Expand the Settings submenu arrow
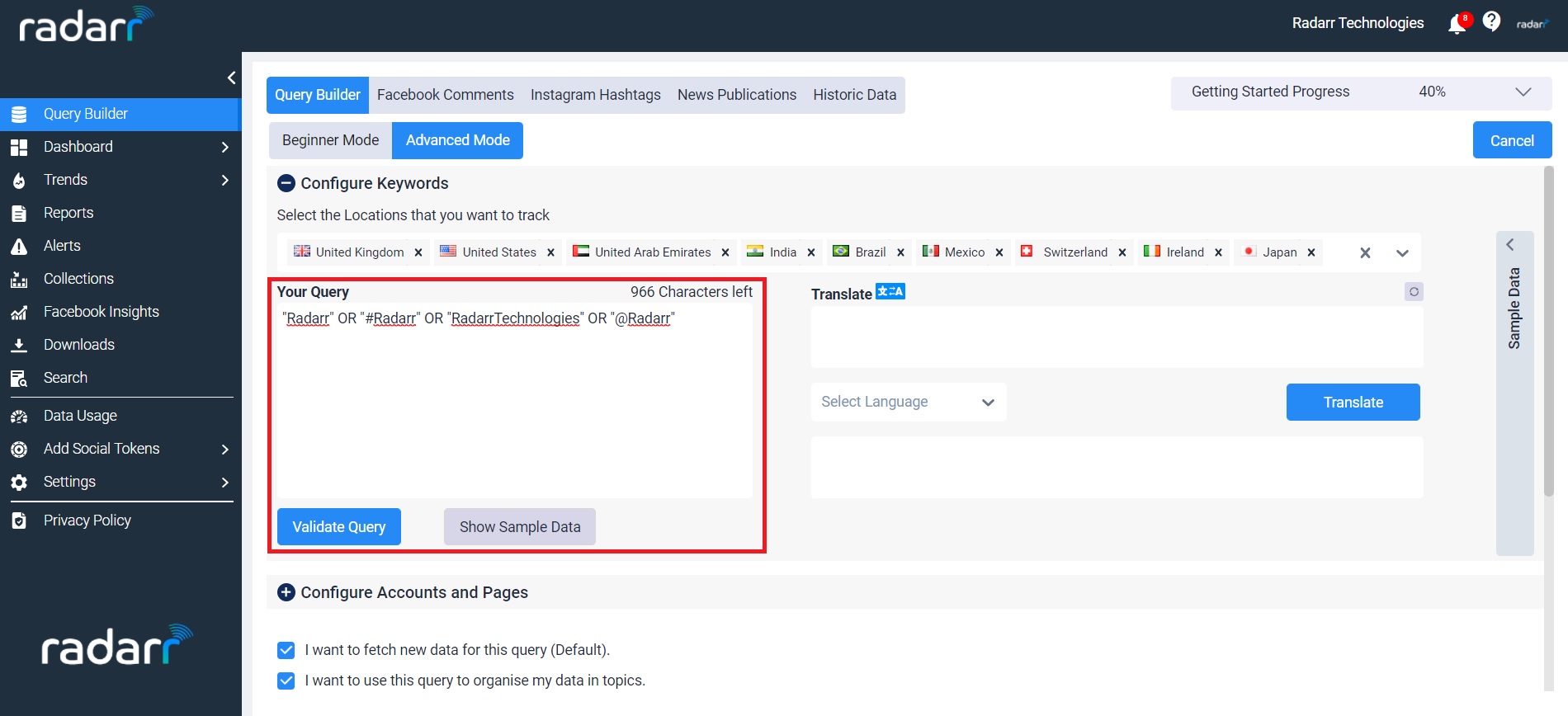The image size is (1568, 716). 225,482
